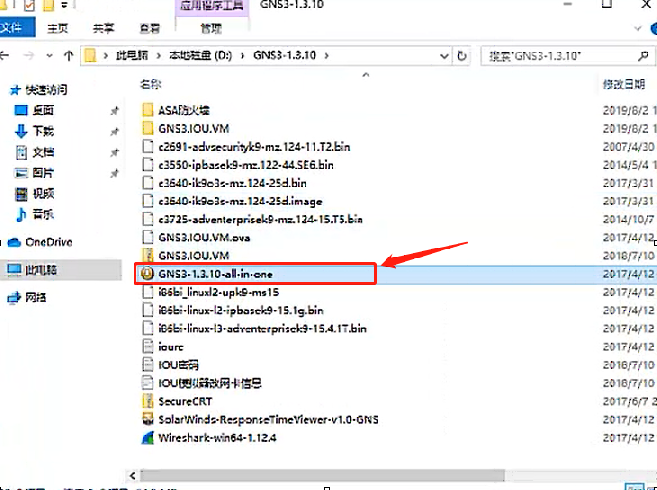Select the c3640-ik9o3s .image file icon
The image size is (657, 490).
pos(147,201)
